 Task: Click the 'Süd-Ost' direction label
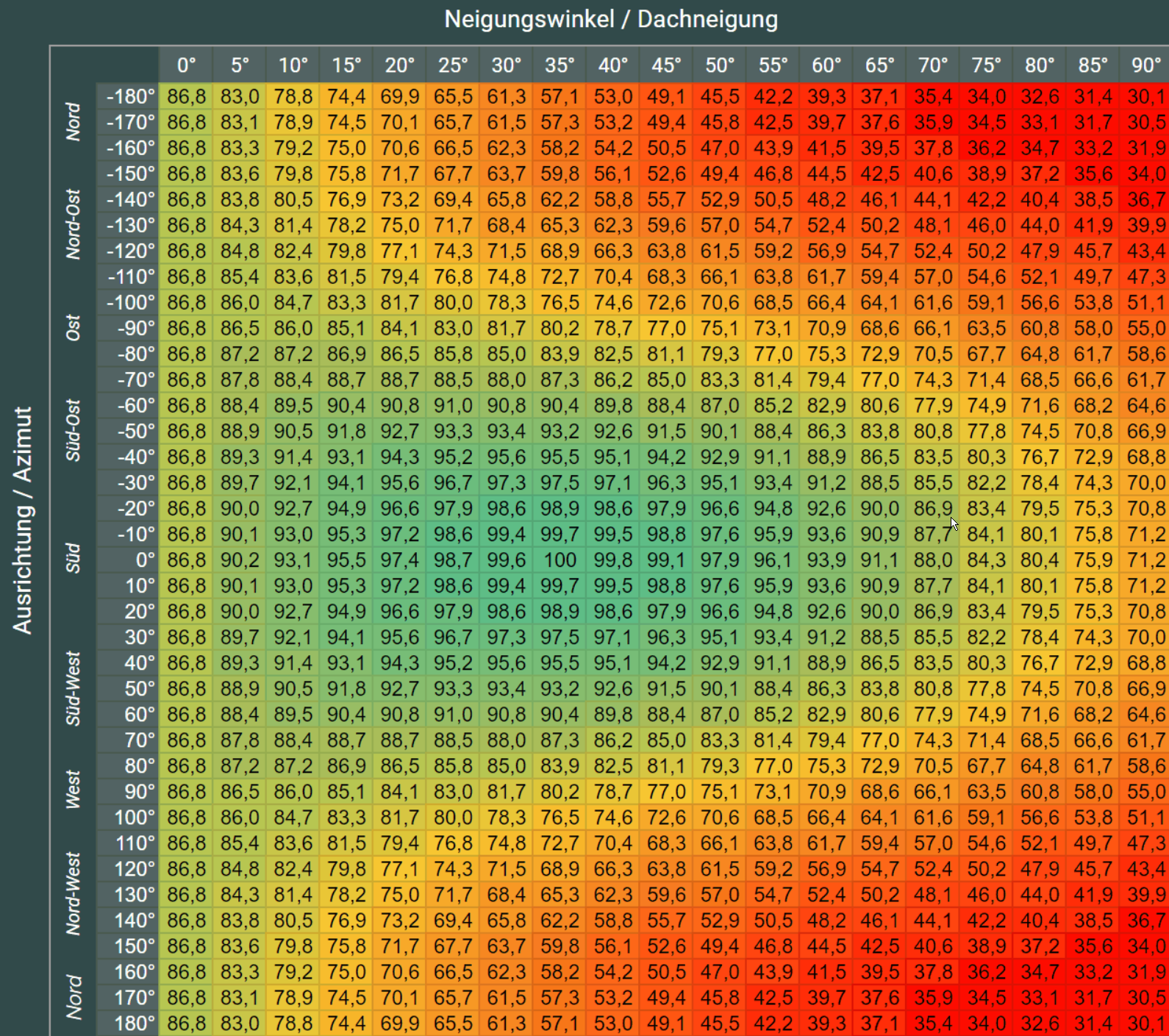(x=73, y=431)
